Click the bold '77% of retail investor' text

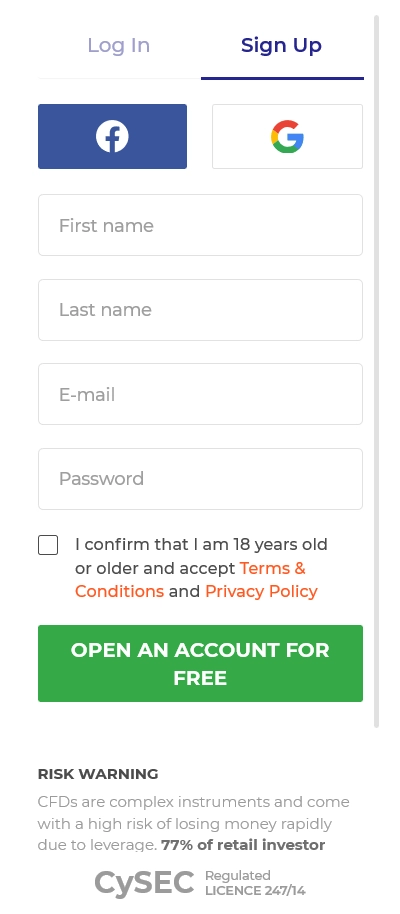coord(243,845)
